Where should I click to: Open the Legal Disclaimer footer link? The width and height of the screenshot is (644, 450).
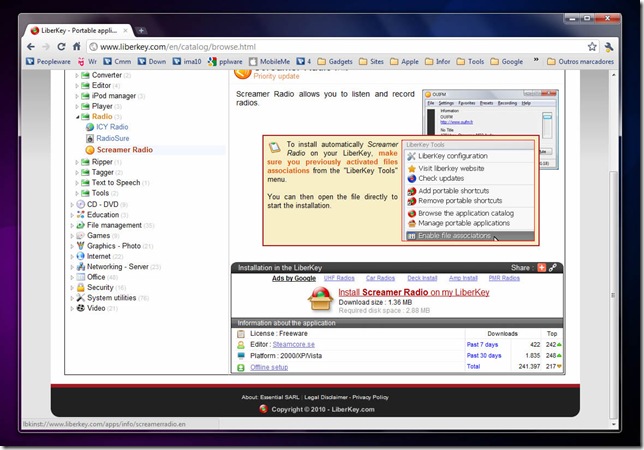click(326, 397)
